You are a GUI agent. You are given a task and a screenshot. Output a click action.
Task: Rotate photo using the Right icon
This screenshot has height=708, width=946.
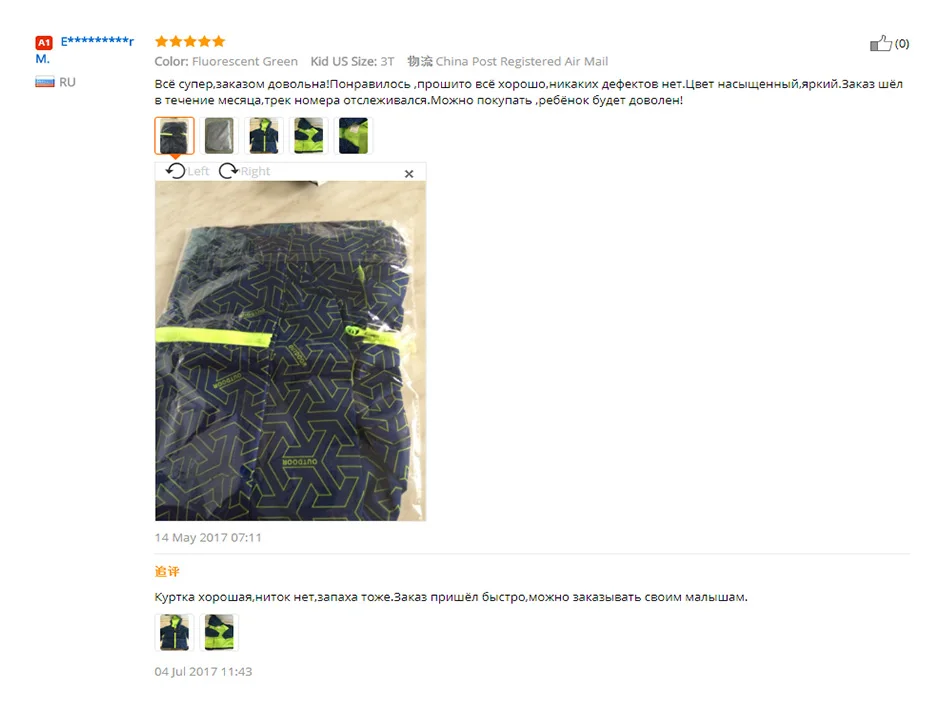click(228, 171)
